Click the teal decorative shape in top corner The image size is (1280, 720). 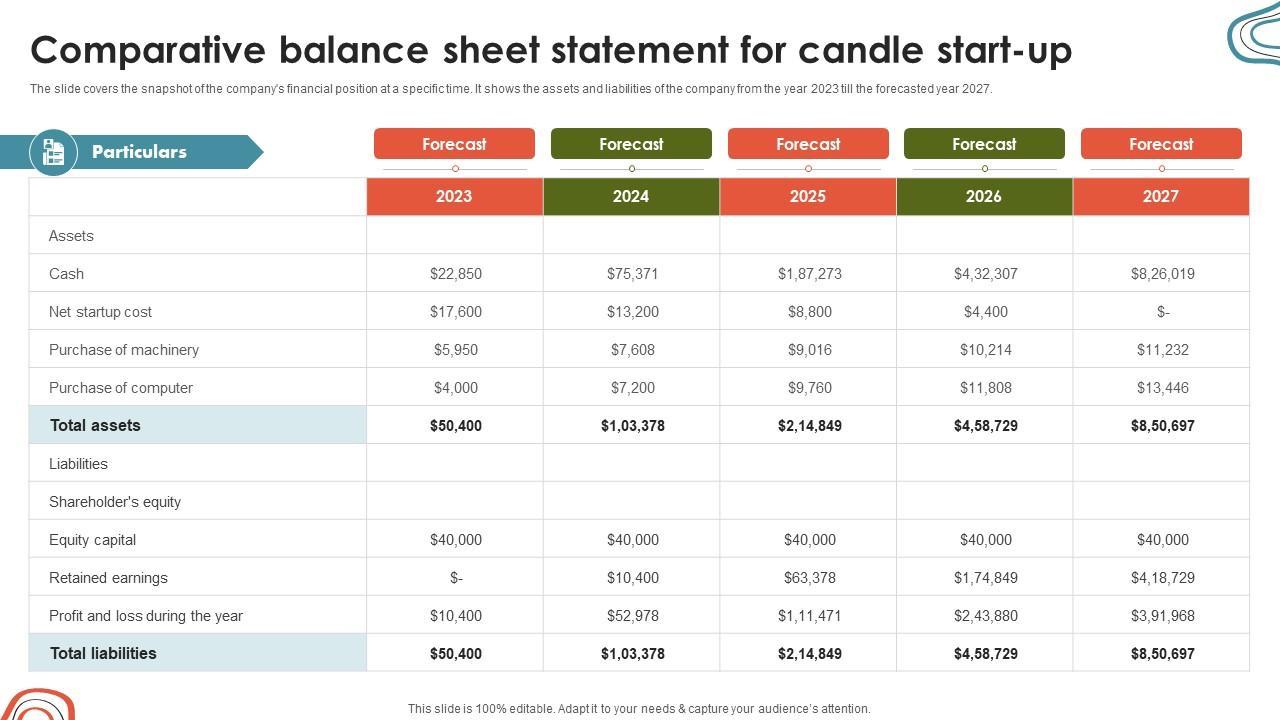pyautogui.click(x=1255, y=35)
